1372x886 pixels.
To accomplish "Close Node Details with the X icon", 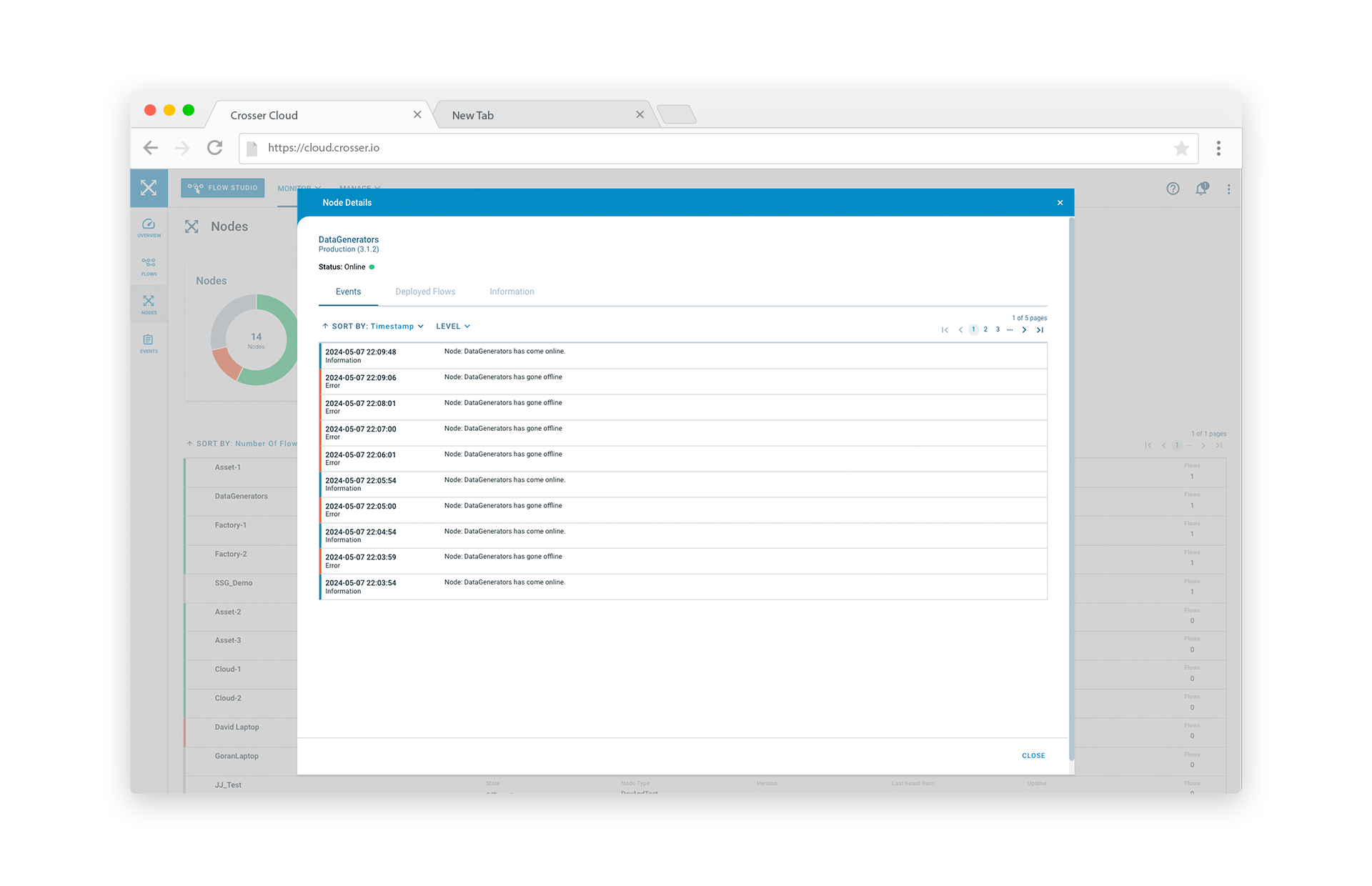I will [x=1060, y=203].
